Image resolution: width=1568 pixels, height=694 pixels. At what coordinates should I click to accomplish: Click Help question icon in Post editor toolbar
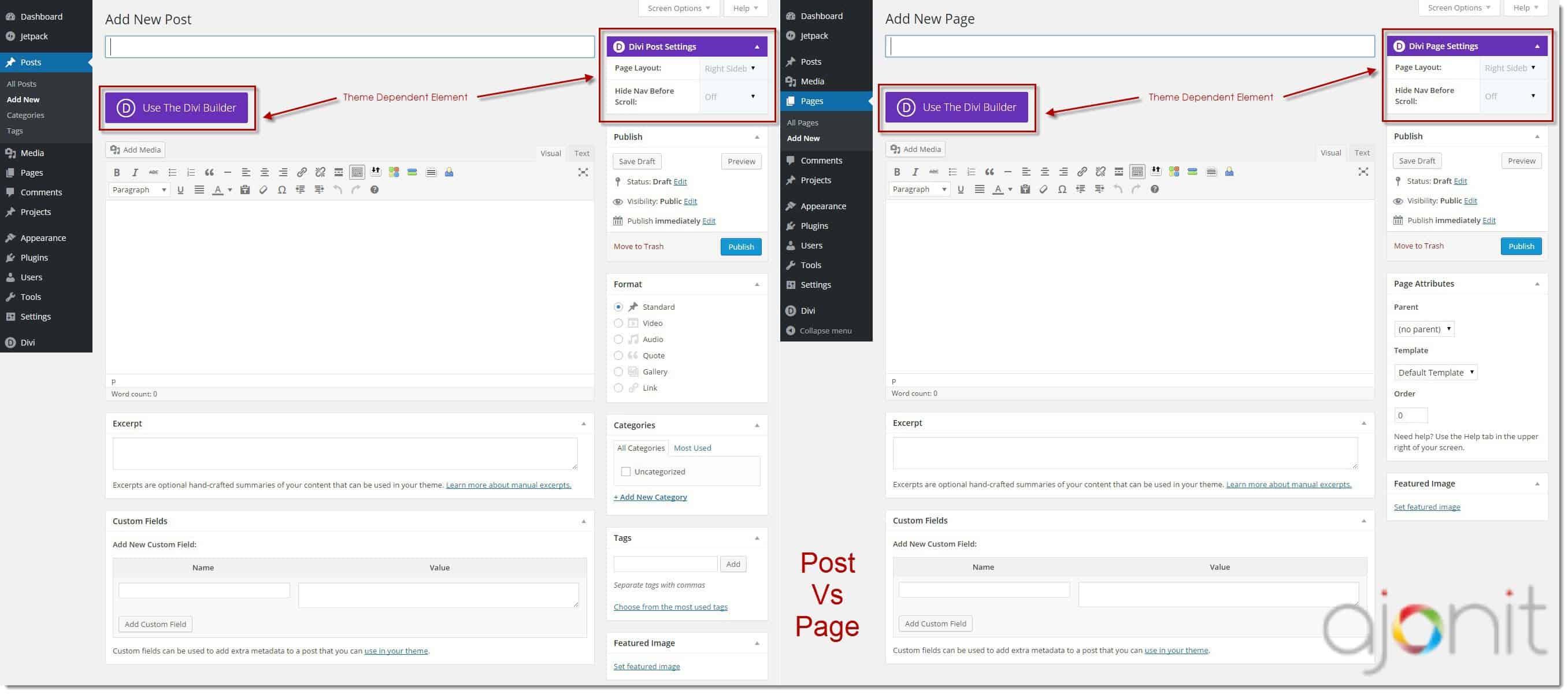pos(375,190)
